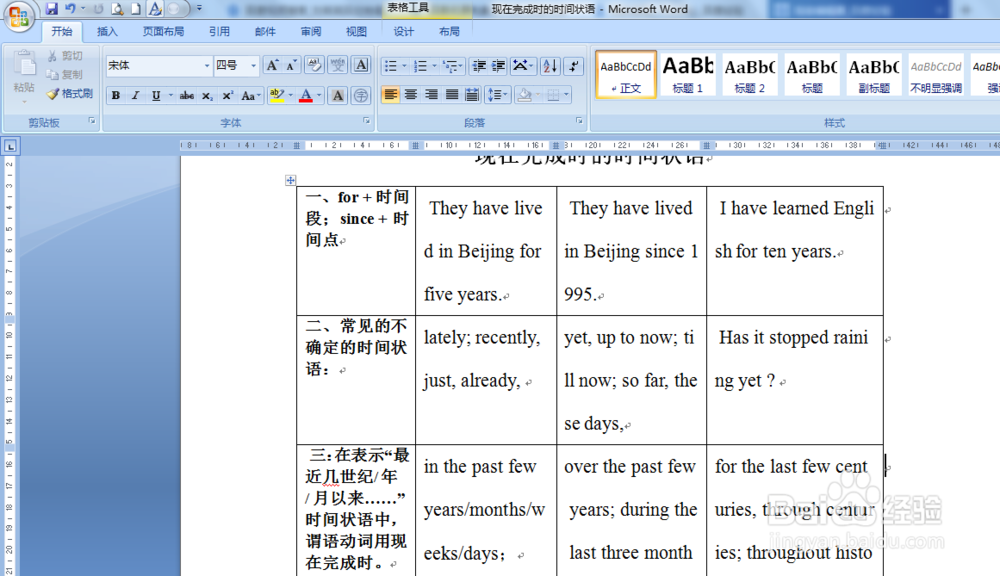Open the 设计 tab under 表格工具

tap(404, 31)
